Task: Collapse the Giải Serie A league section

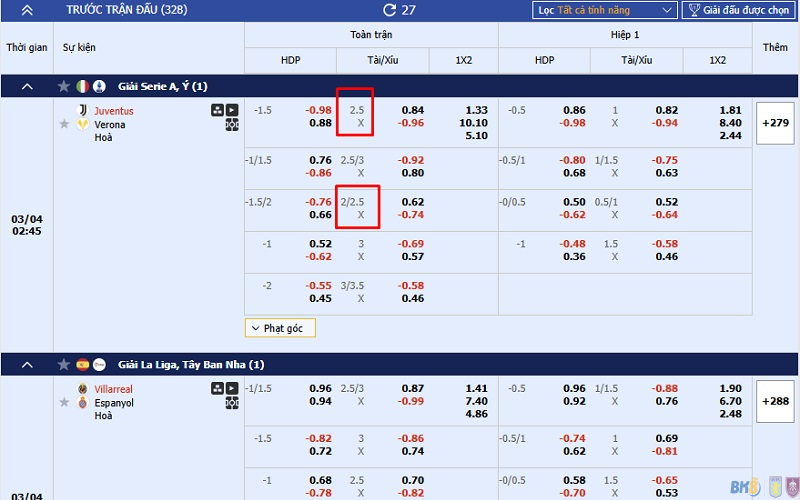Action: [26, 86]
